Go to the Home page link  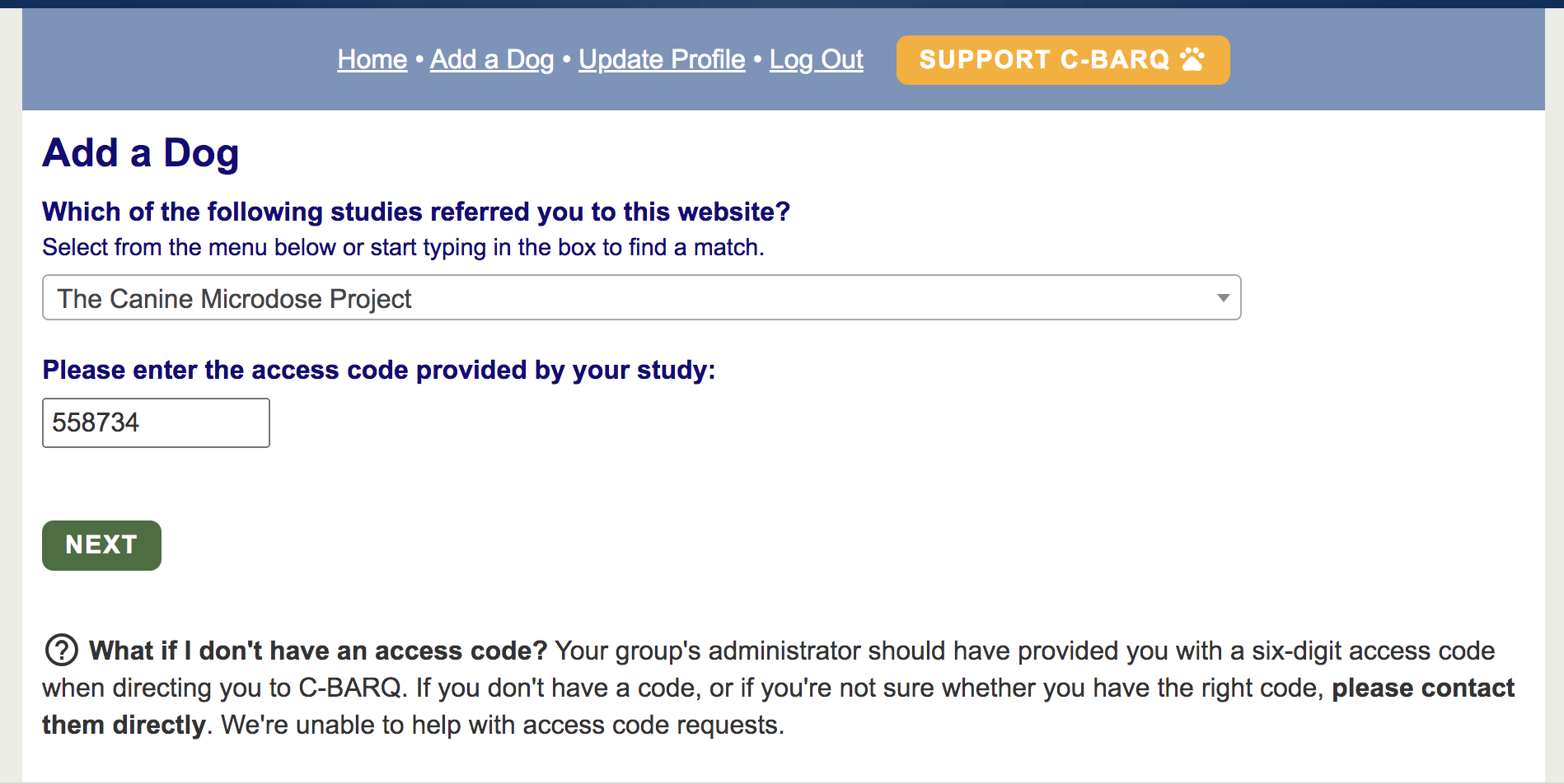point(372,59)
